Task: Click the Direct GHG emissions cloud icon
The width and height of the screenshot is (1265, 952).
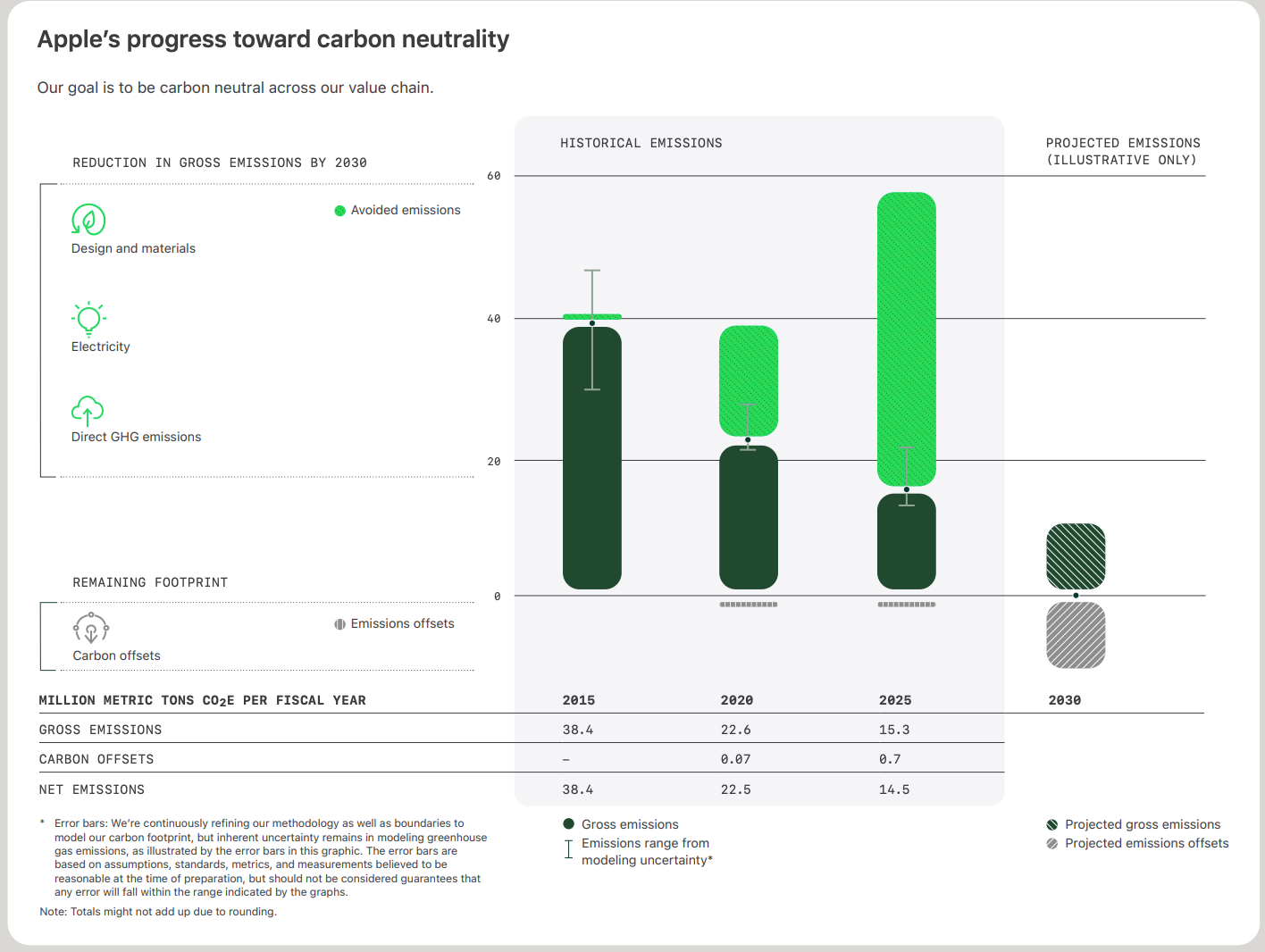Action: [x=88, y=411]
